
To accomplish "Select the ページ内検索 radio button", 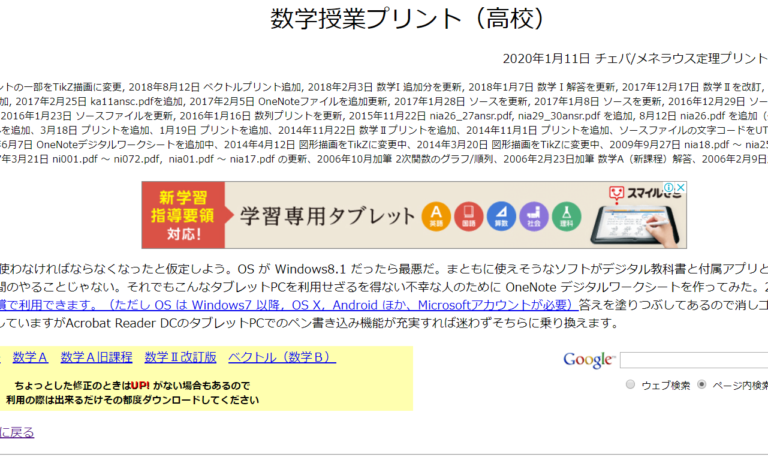I will click(x=702, y=385).
